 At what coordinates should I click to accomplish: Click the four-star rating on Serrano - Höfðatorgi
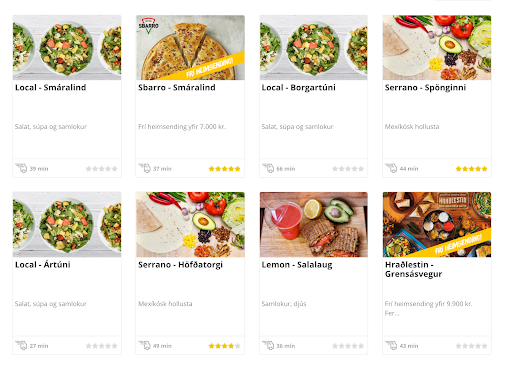224,346
